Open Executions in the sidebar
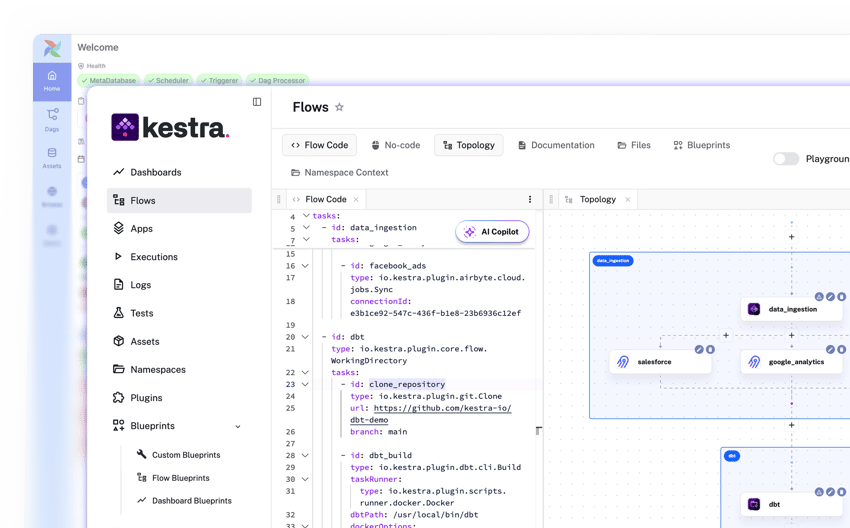The height and width of the screenshot is (528, 850). pos(153,257)
